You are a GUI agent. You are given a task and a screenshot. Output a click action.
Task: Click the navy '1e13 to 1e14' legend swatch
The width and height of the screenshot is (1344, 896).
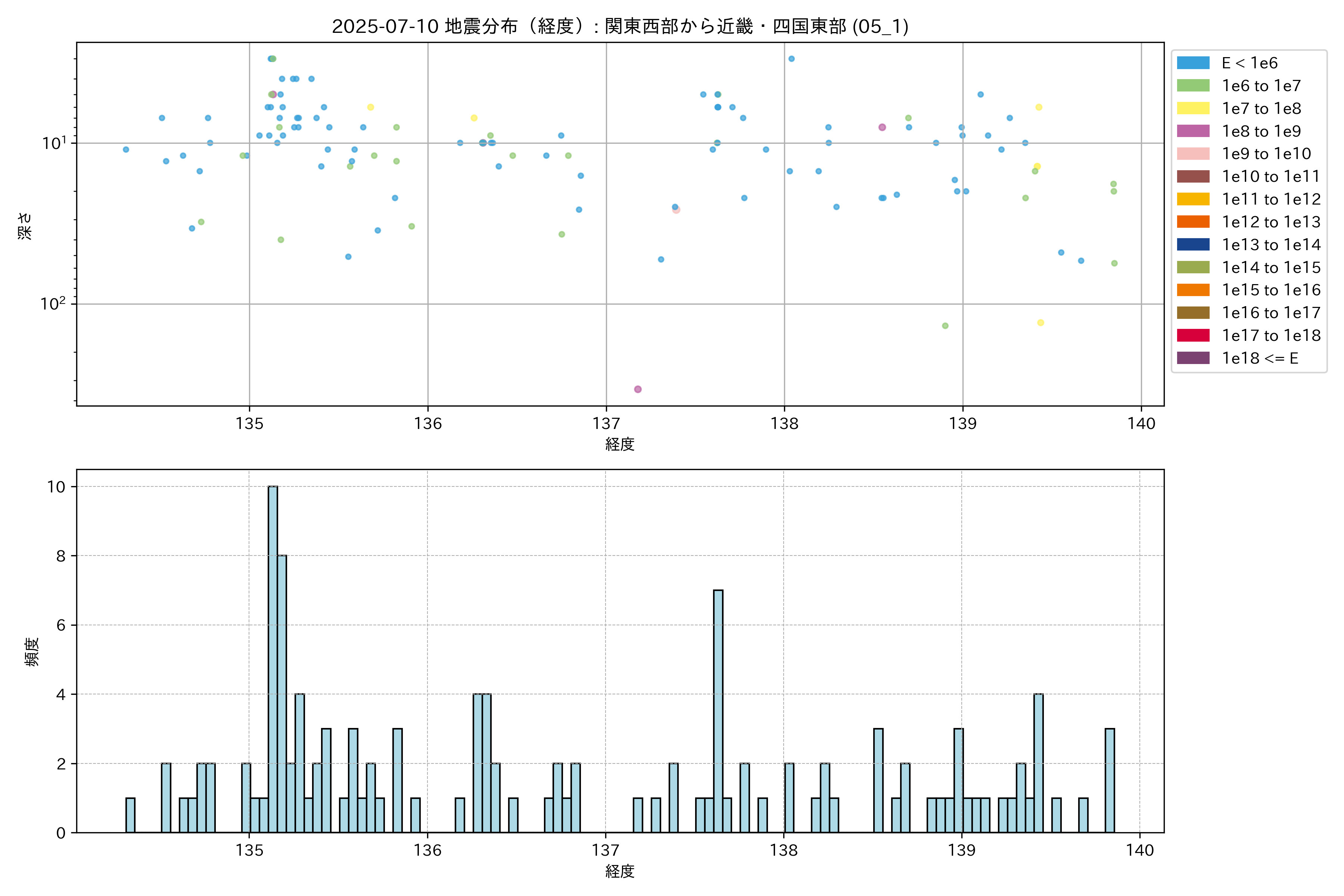click(x=1192, y=245)
